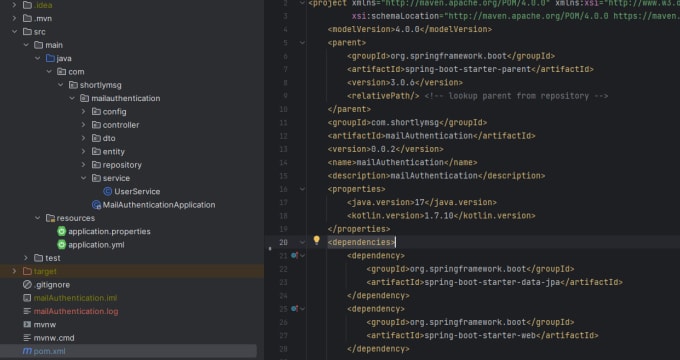Collapse the java source folder chevron
This screenshot has height=360, width=680.
click(38, 58)
